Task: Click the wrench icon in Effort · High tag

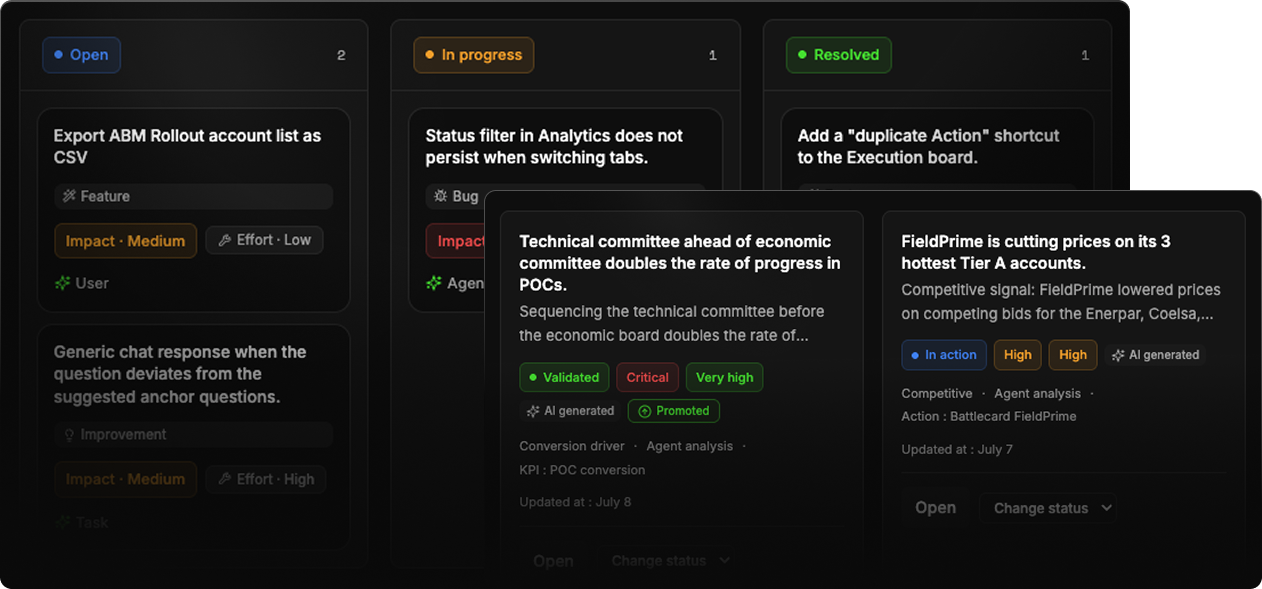Action: click(225, 479)
